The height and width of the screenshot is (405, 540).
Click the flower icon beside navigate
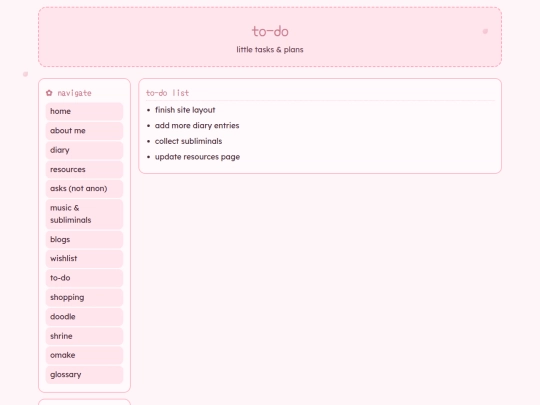coord(49,93)
